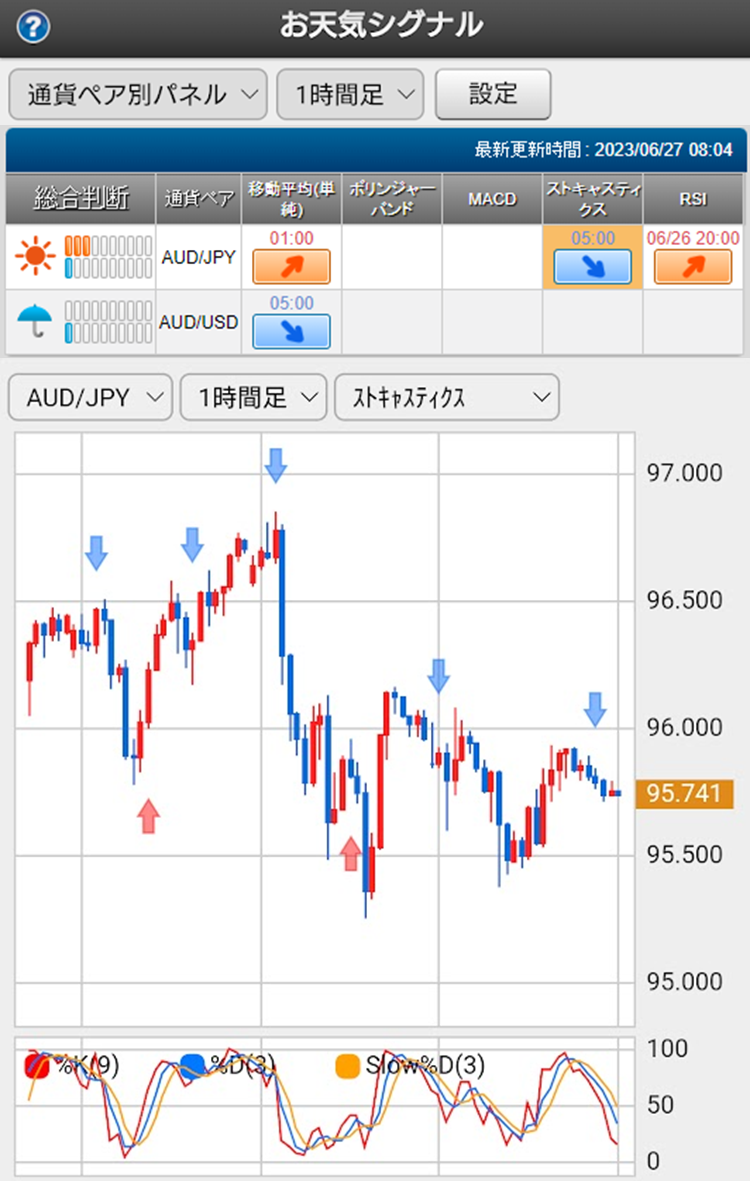The image size is (750, 1181).
Task: Open the help question mark icon
Action: (x=33, y=28)
